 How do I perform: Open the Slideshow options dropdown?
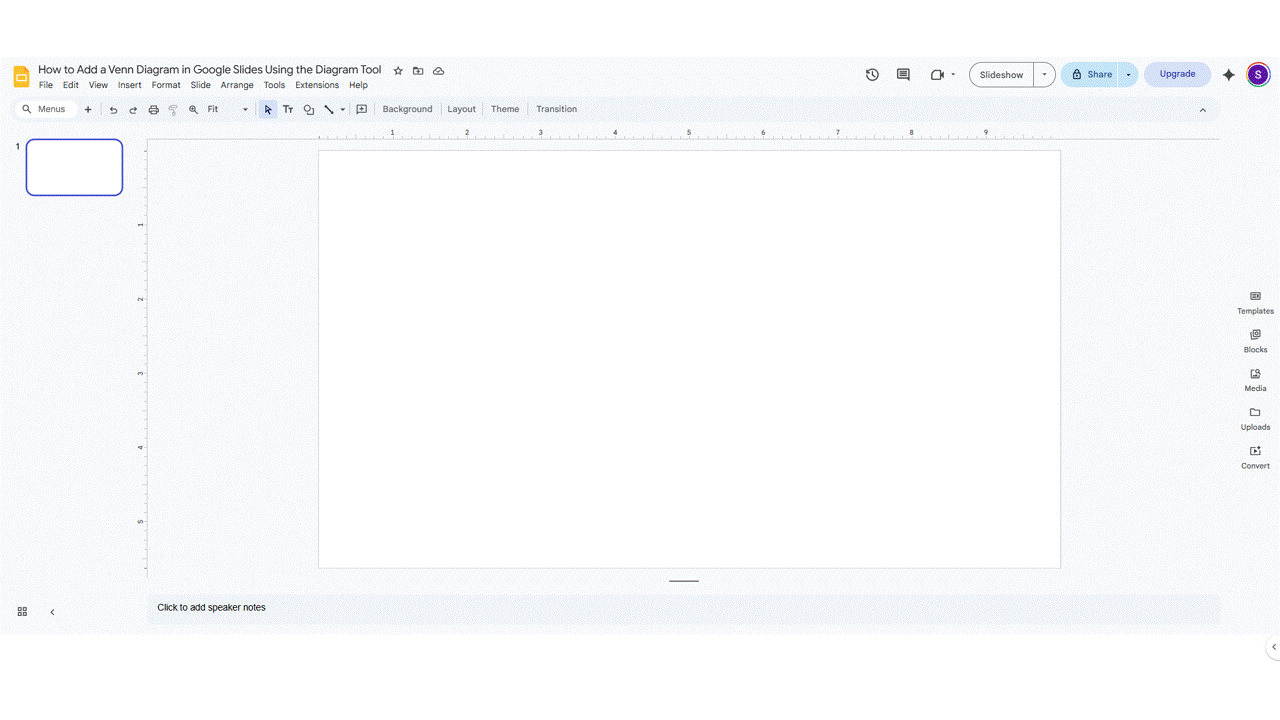tap(1043, 74)
